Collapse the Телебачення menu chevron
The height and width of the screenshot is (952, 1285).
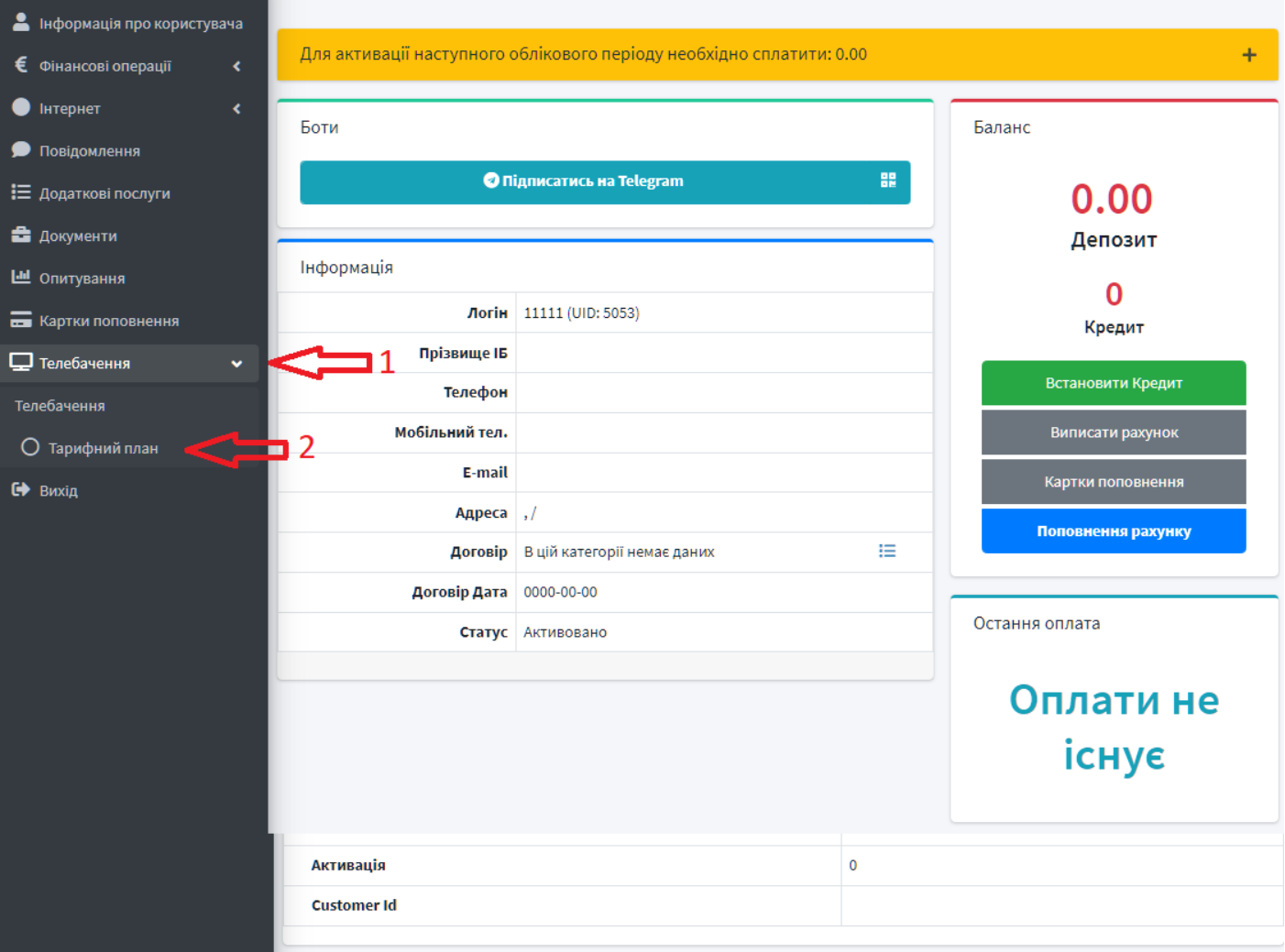click(x=236, y=364)
